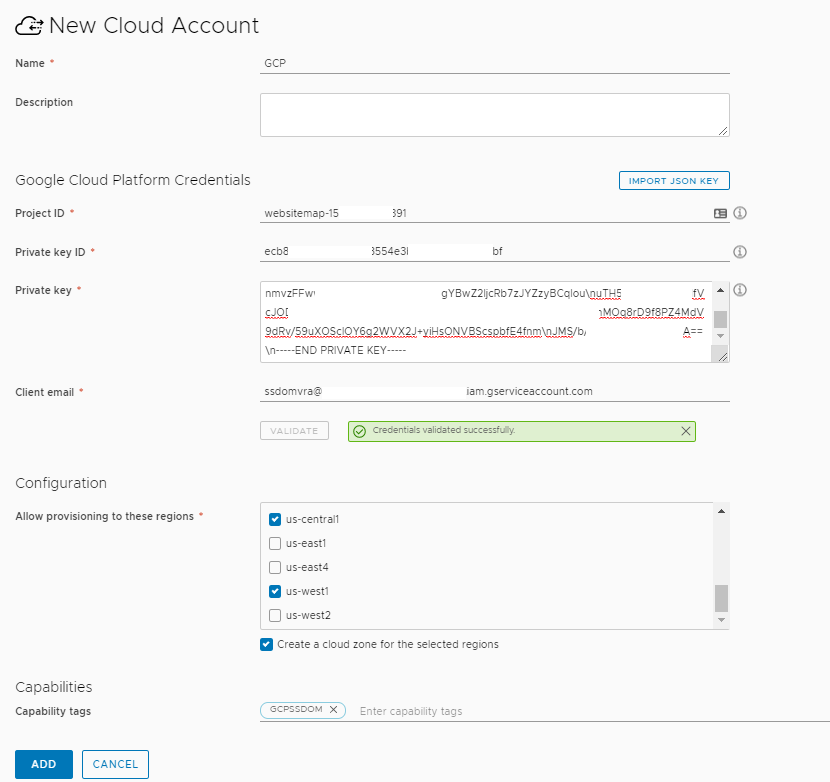Click the Add button
Image resolution: width=830 pixels, height=782 pixels.
click(44, 764)
